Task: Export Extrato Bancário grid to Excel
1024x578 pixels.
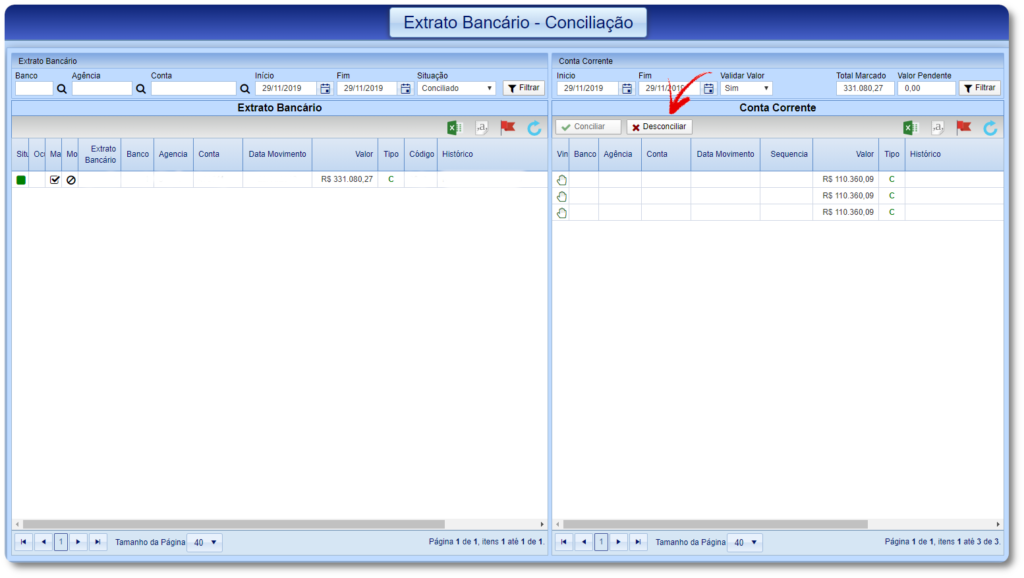Action: (x=454, y=128)
